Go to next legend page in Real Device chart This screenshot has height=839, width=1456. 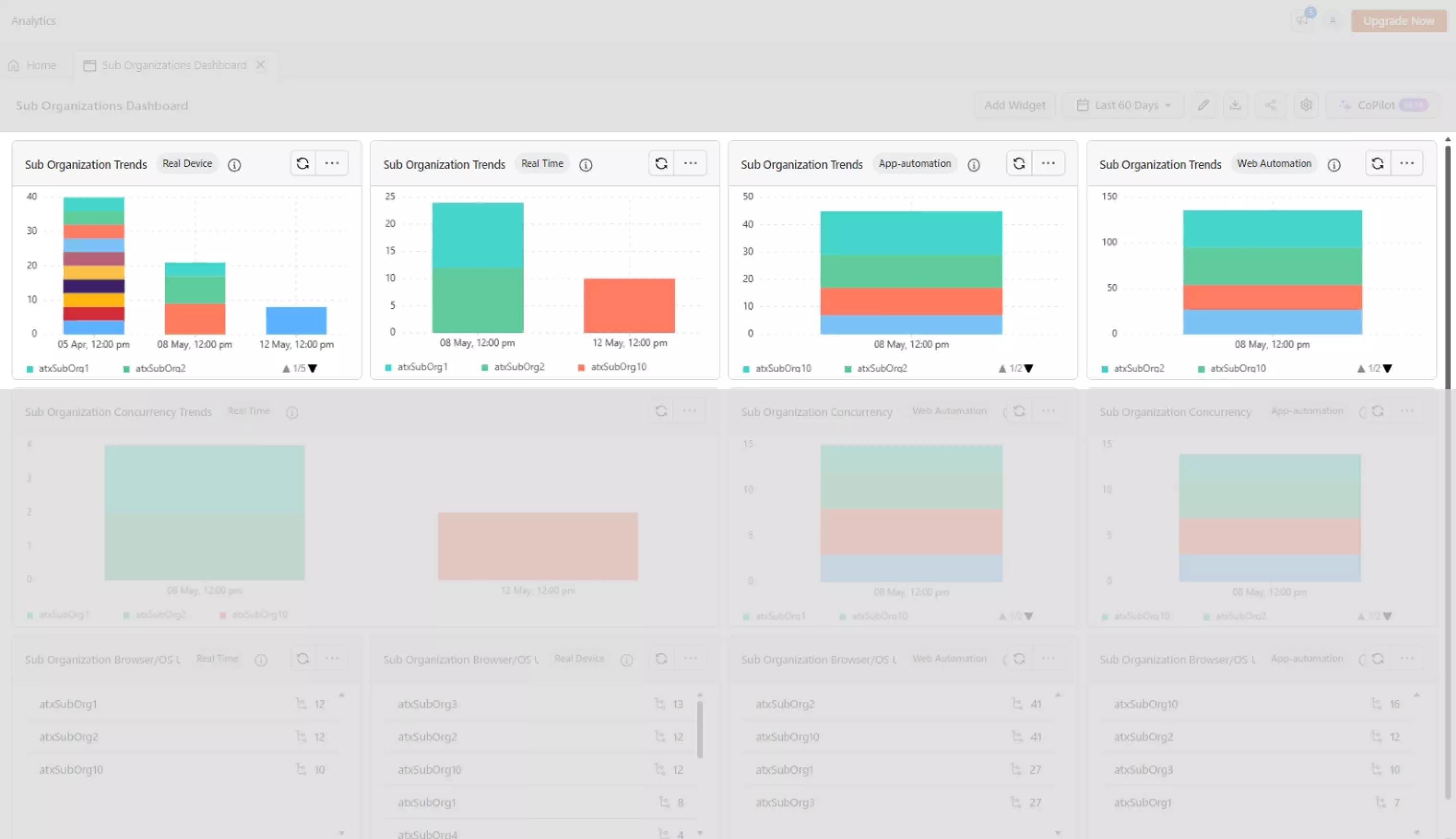point(313,368)
